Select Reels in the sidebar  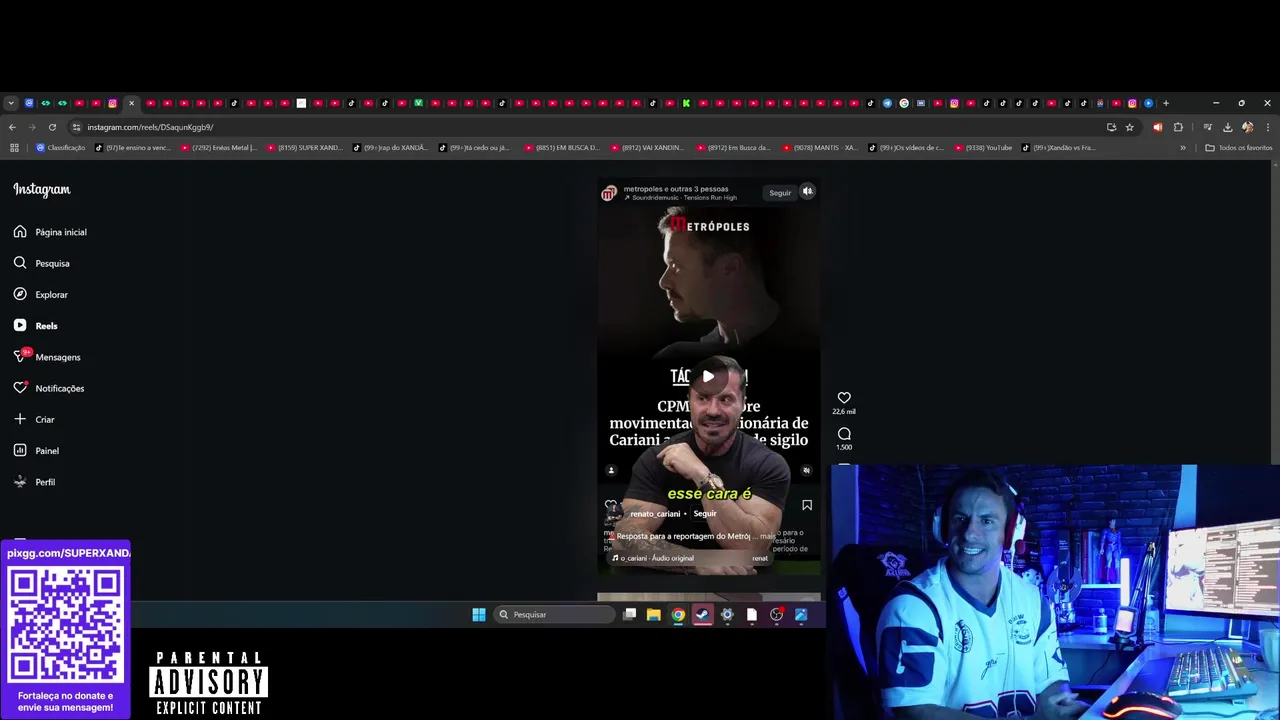pos(36,326)
